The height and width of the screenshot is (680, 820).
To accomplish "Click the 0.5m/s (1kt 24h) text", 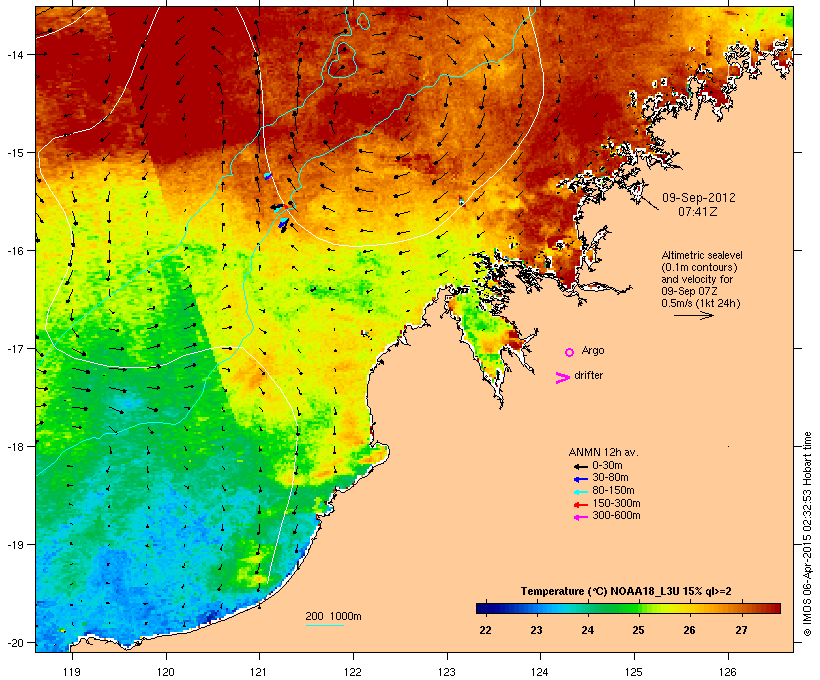I will (701, 303).
